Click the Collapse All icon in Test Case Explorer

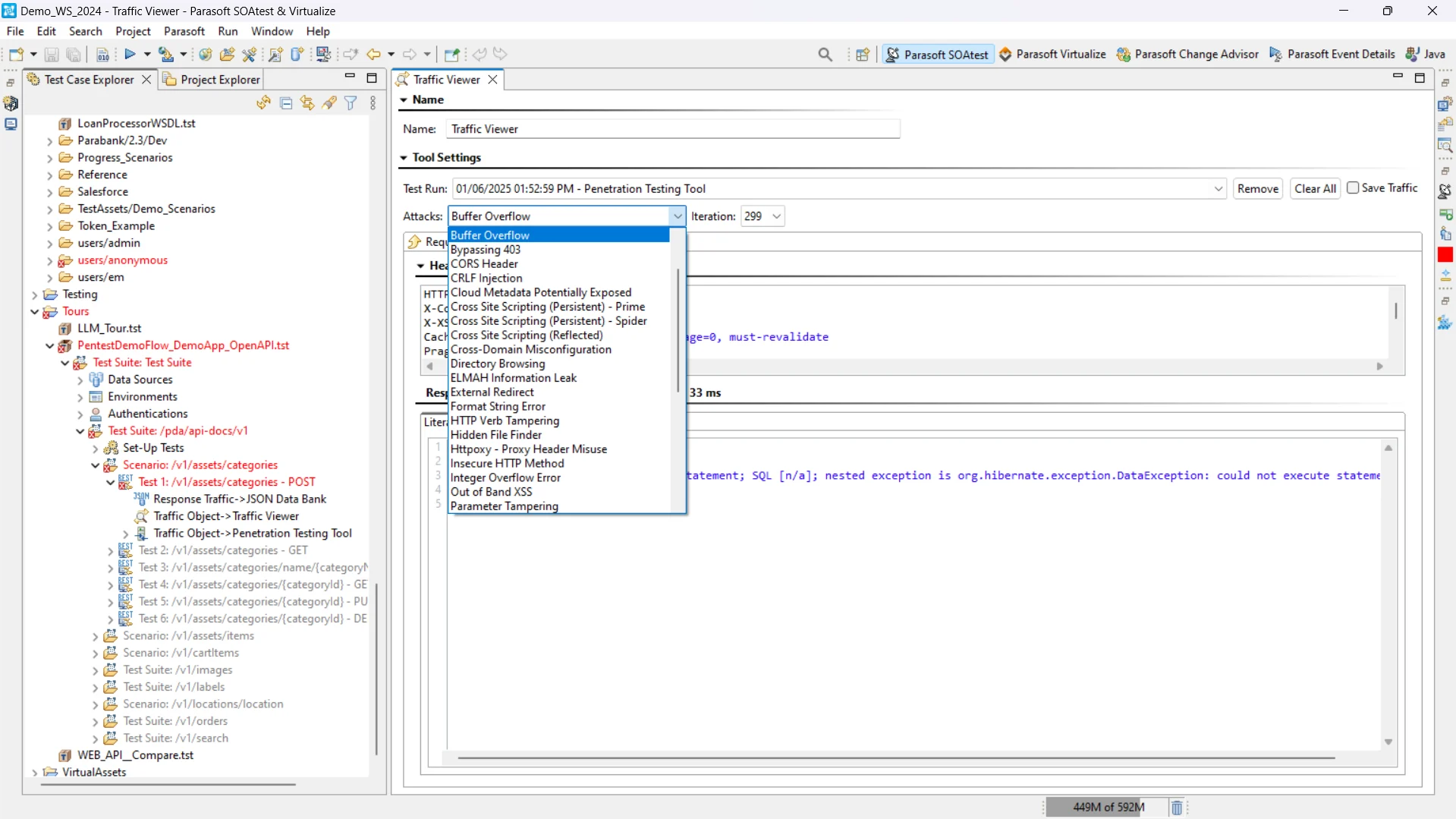(286, 103)
